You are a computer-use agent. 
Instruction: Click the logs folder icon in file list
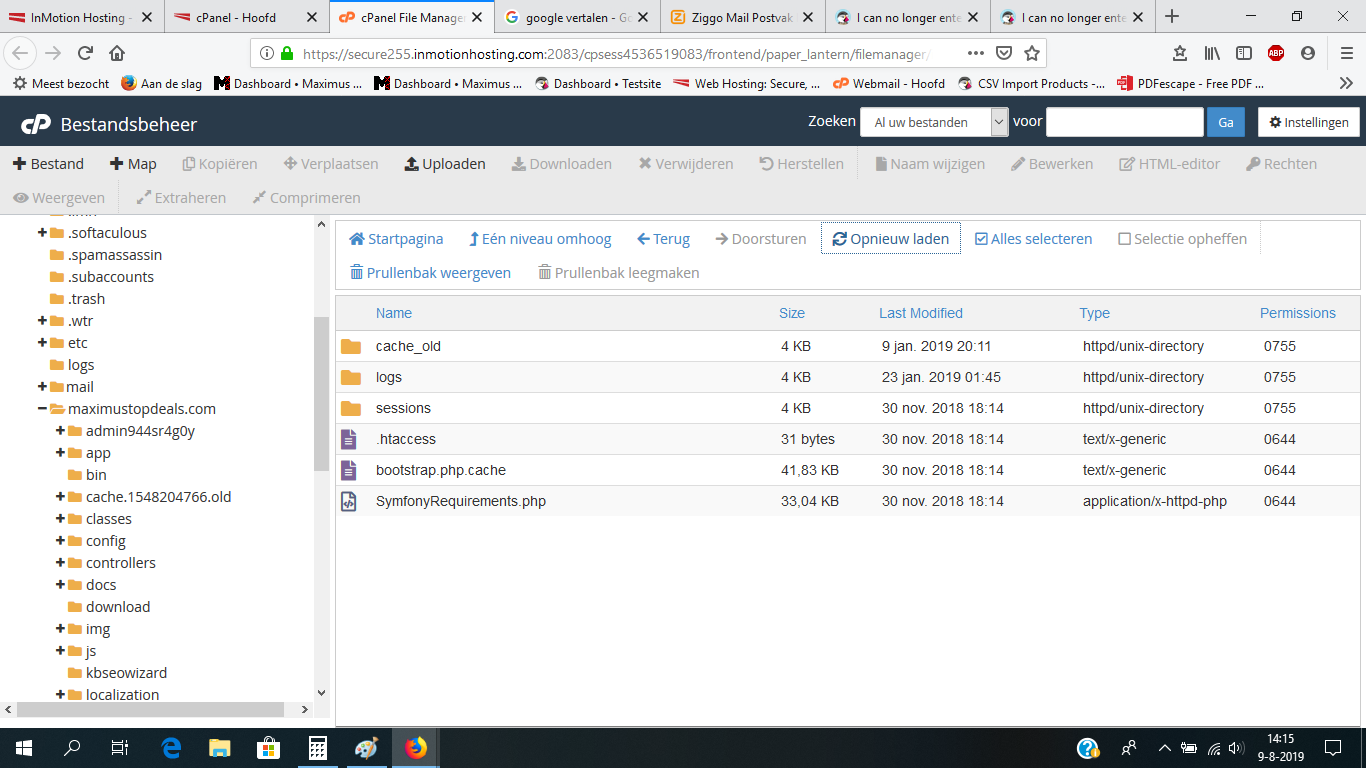[350, 377]
